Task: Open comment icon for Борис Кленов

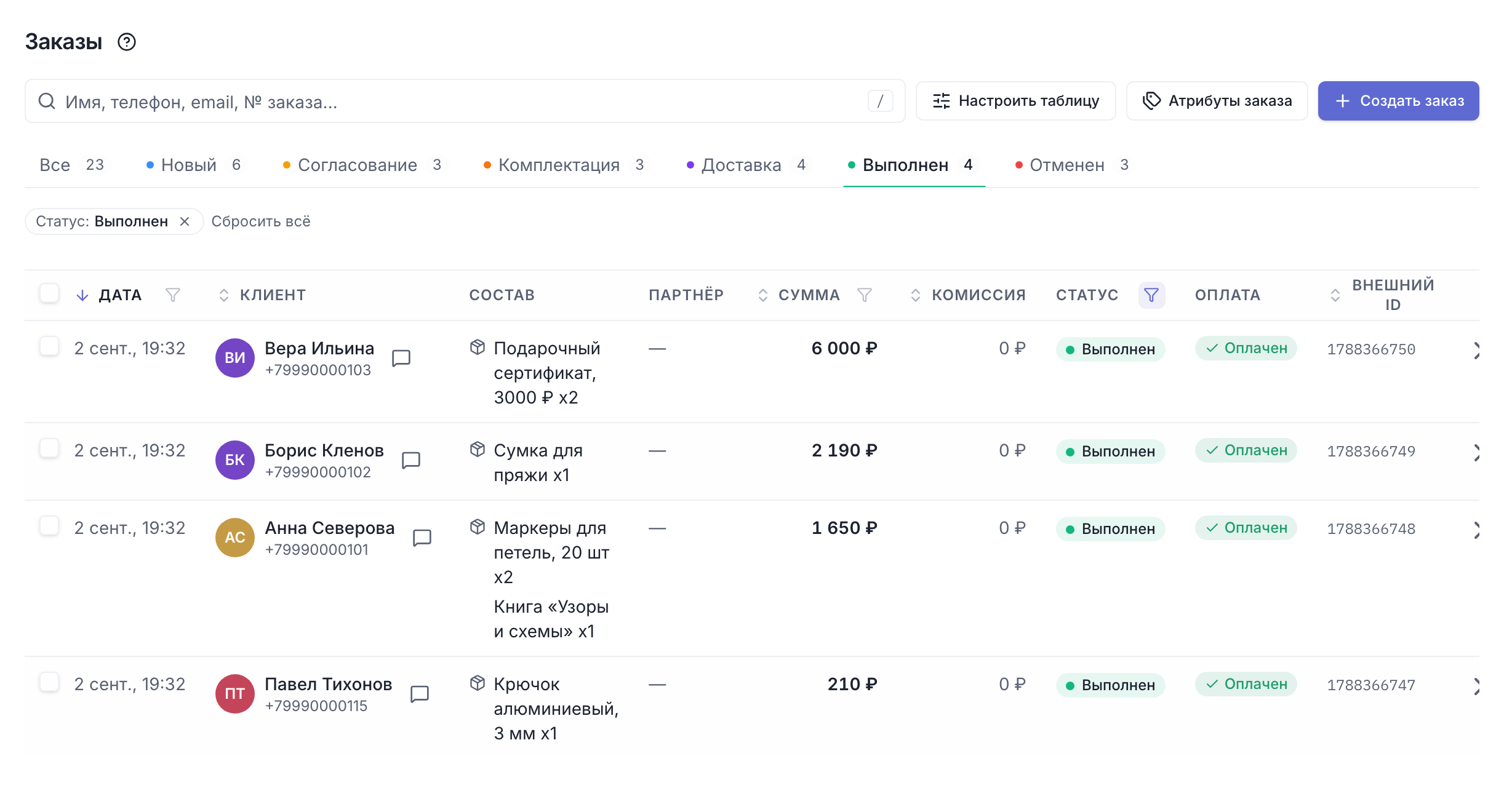Action: pos(411,460)
